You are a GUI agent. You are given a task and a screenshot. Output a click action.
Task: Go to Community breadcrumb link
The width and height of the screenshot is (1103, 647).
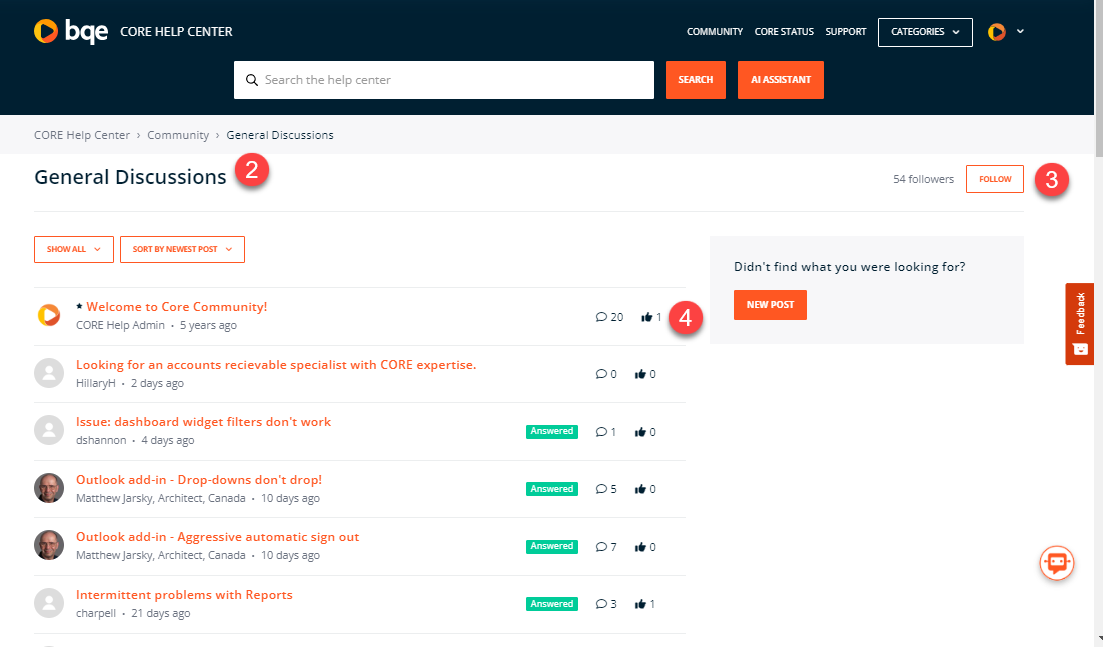click(178, 135)
